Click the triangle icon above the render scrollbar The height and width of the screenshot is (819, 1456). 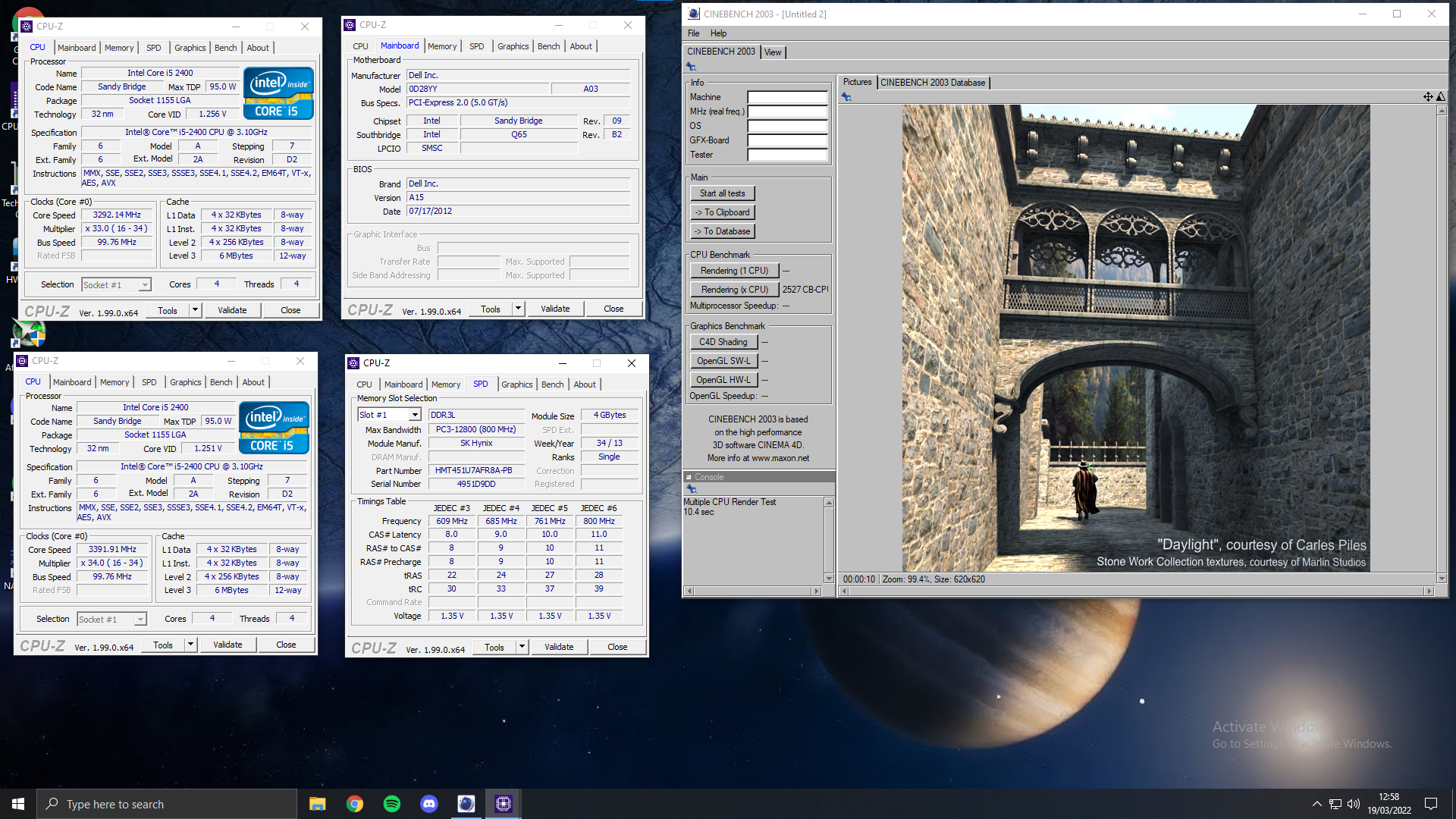tap(1441, 96)
